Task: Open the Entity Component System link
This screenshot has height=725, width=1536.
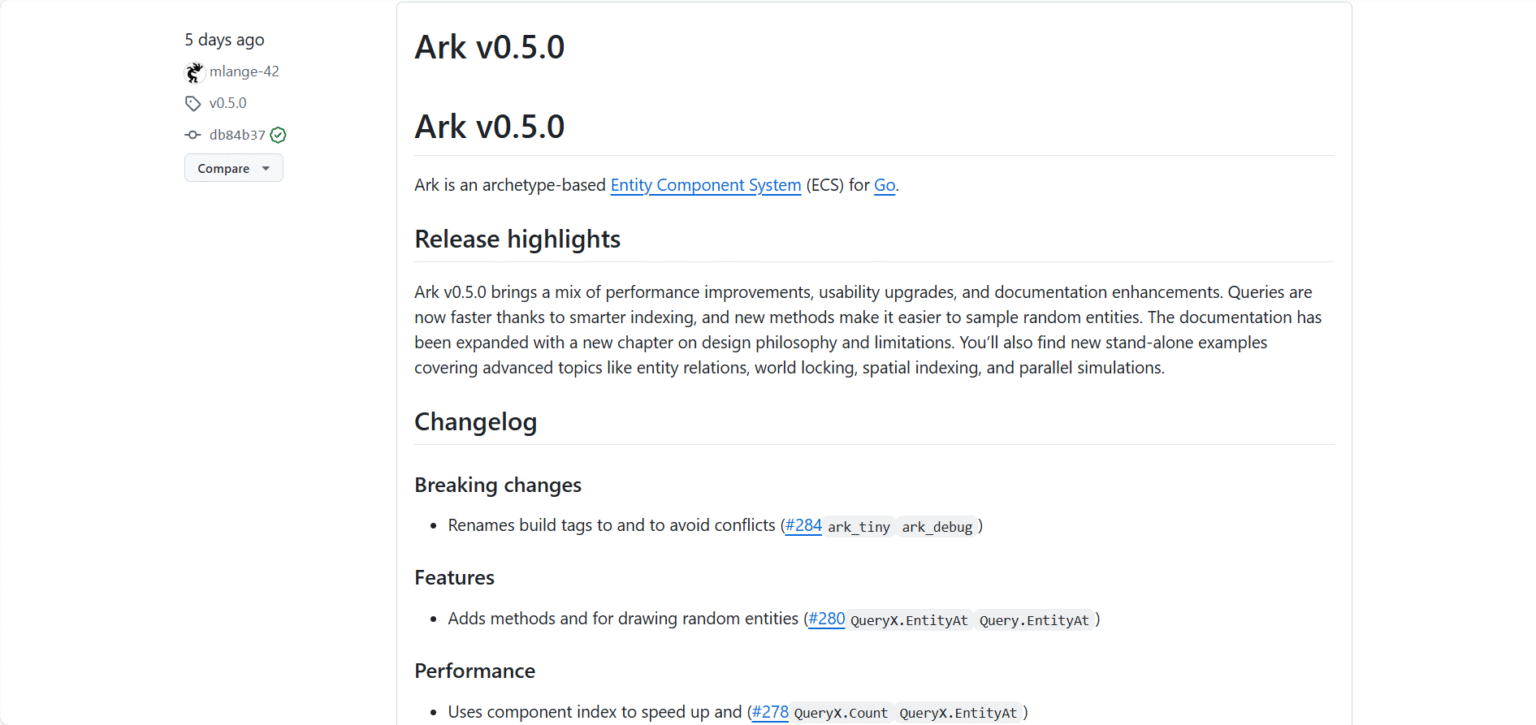Action: (704, 185)
